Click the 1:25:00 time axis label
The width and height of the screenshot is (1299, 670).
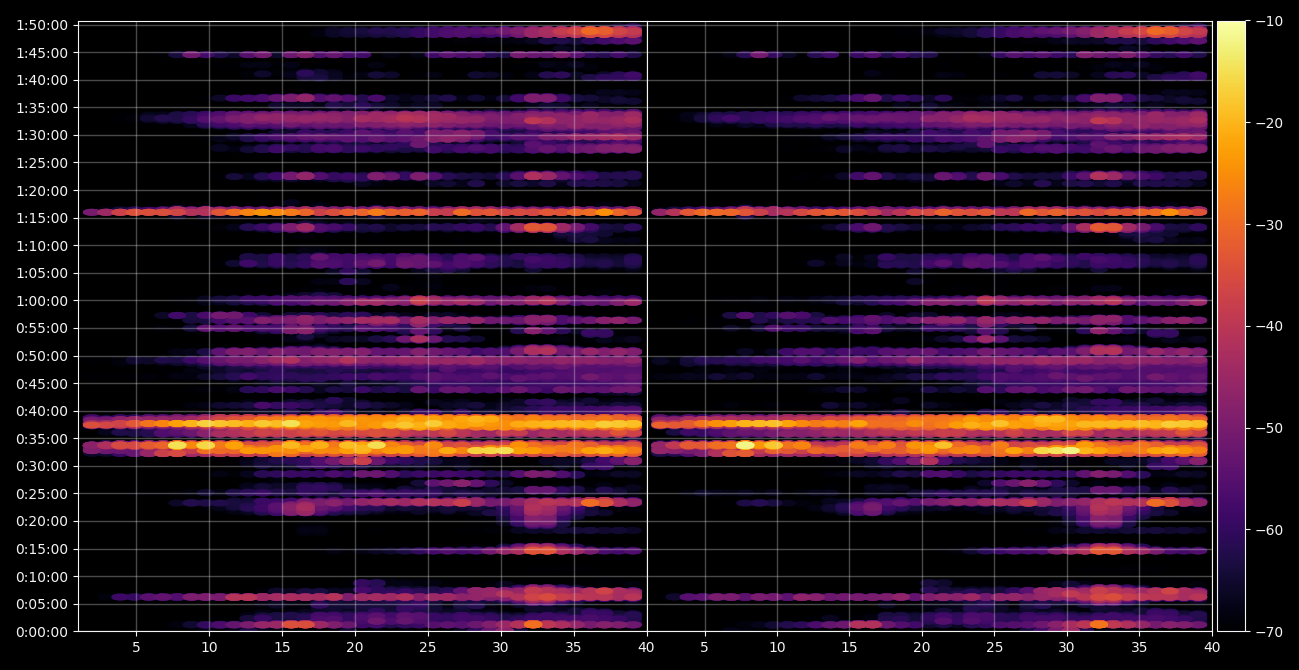42,163
